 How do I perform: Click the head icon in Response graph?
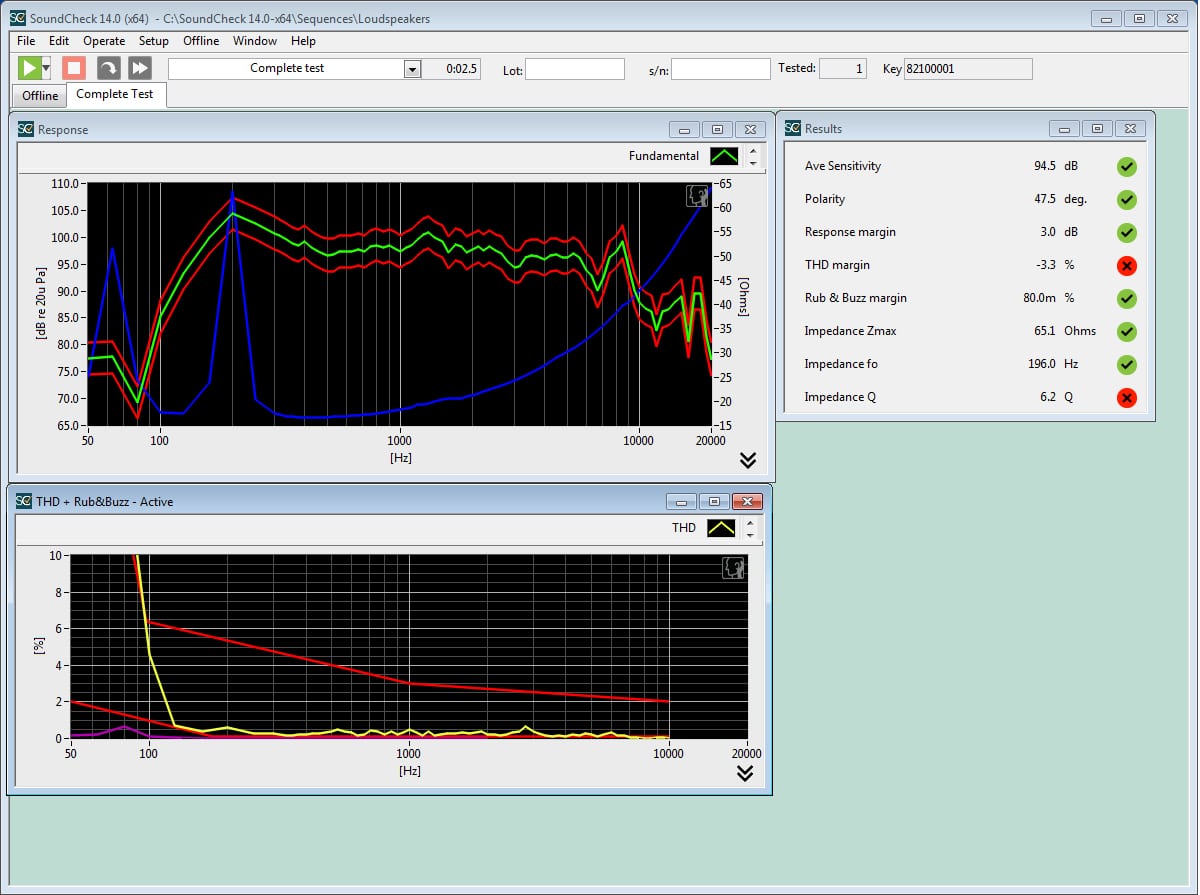pyautogui.click(x=696, y=196)
